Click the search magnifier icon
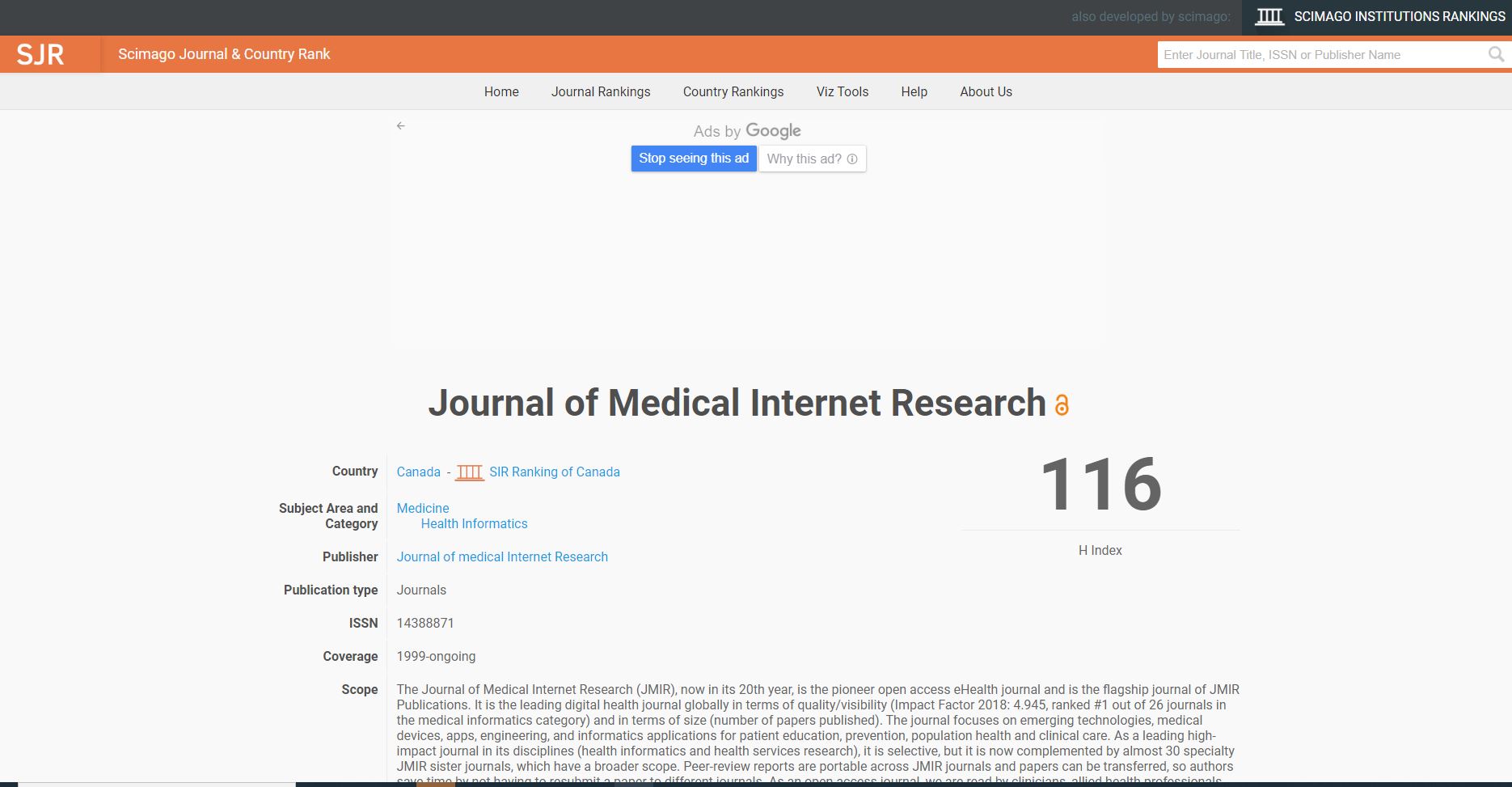Viewport: 1512px width, 787px height. point(1496,54)
